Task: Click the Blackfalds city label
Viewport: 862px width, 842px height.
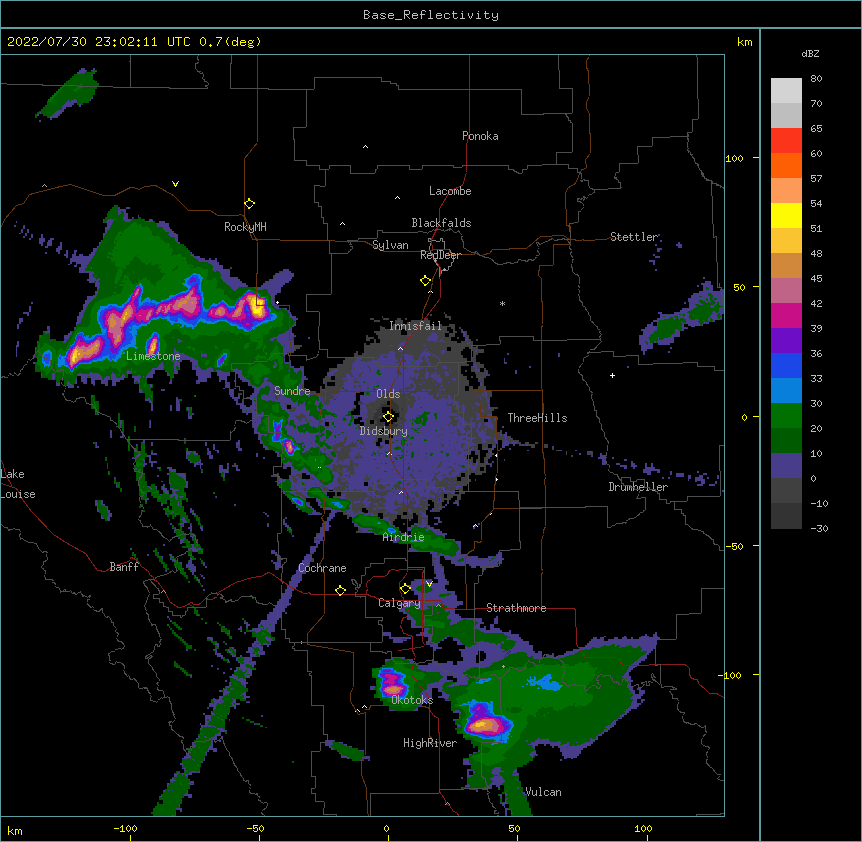Action: [441, 223]
